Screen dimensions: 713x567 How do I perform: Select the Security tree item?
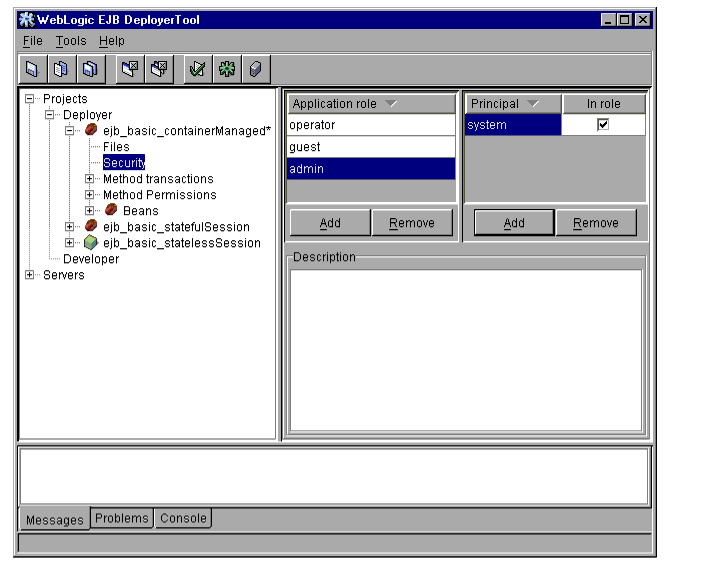tap(124, 163)
